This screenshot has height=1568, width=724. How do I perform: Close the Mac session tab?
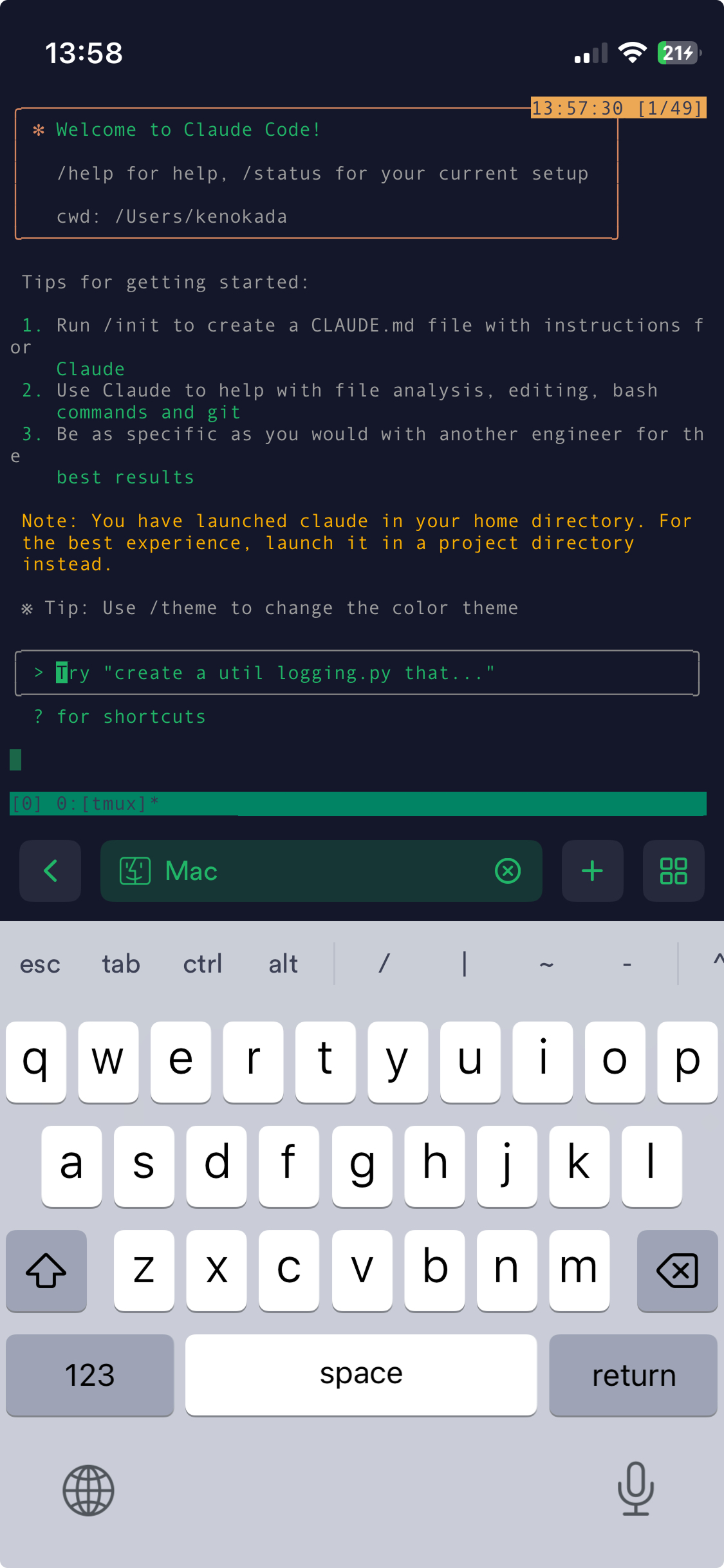pyautogui.click(x=508, y=871)
